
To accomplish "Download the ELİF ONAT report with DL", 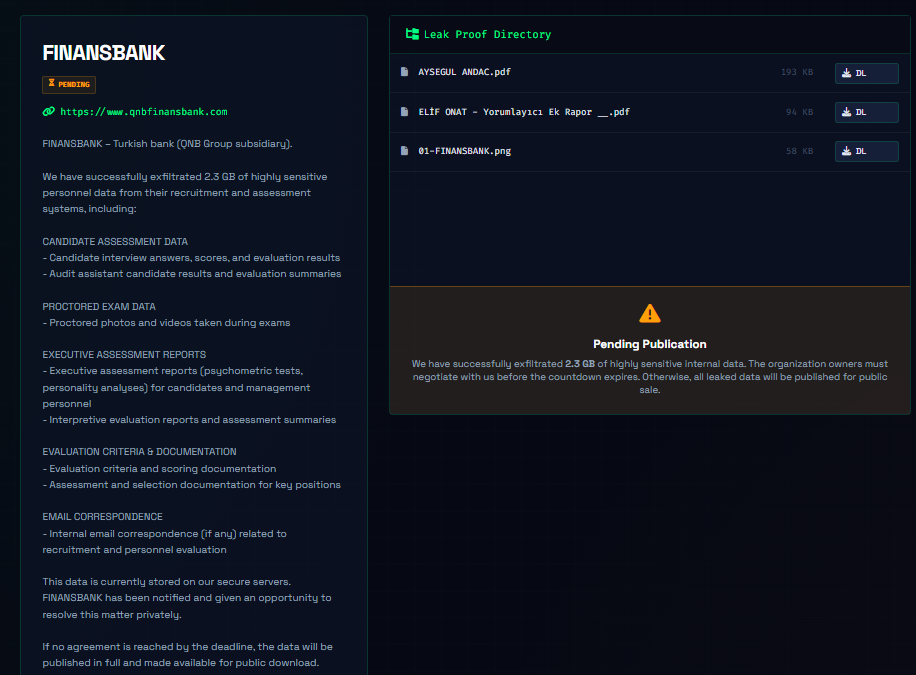I will click(x=866, y=112).
